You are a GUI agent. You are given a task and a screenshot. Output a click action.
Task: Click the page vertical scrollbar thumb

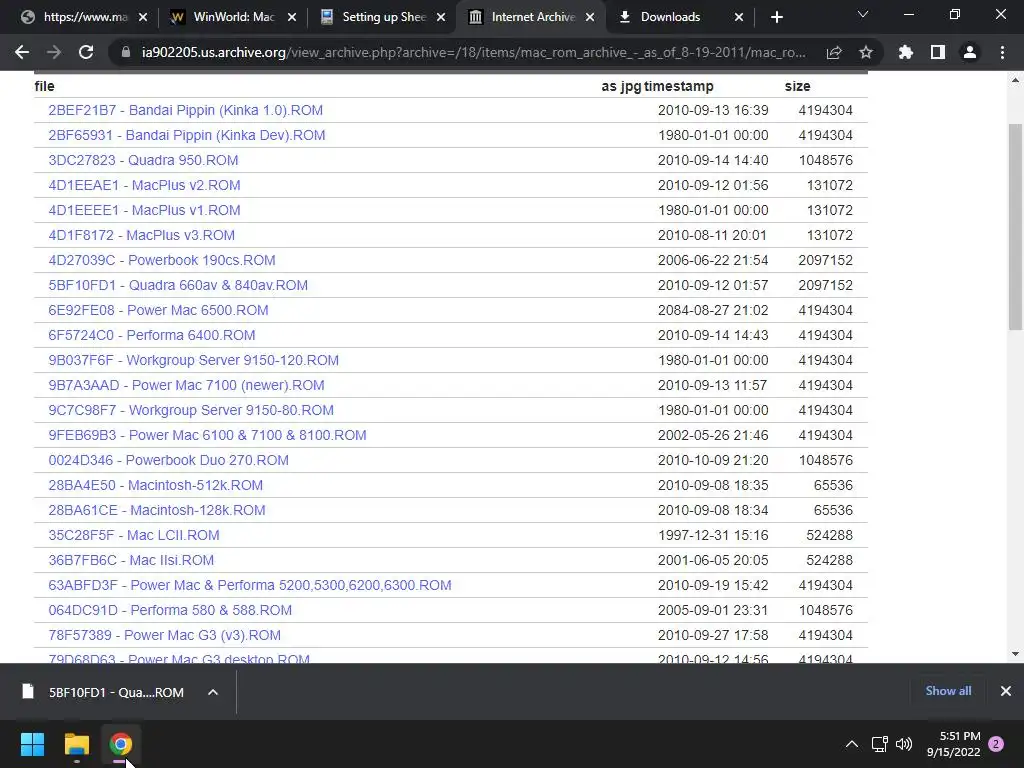1015,227
